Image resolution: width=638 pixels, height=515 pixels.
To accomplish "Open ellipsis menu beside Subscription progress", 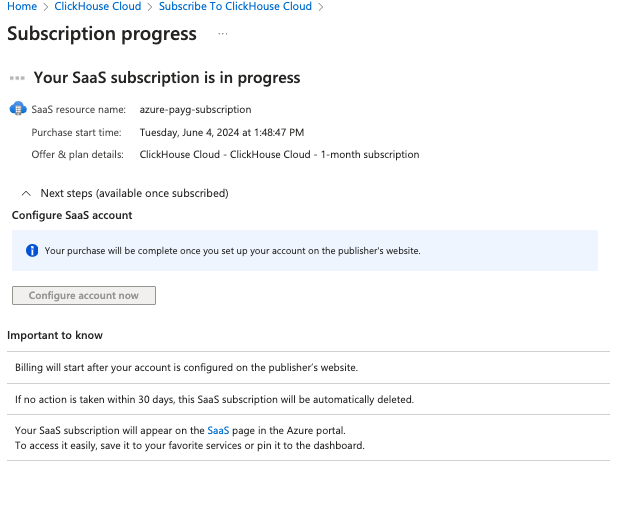I will pos(222,34).
